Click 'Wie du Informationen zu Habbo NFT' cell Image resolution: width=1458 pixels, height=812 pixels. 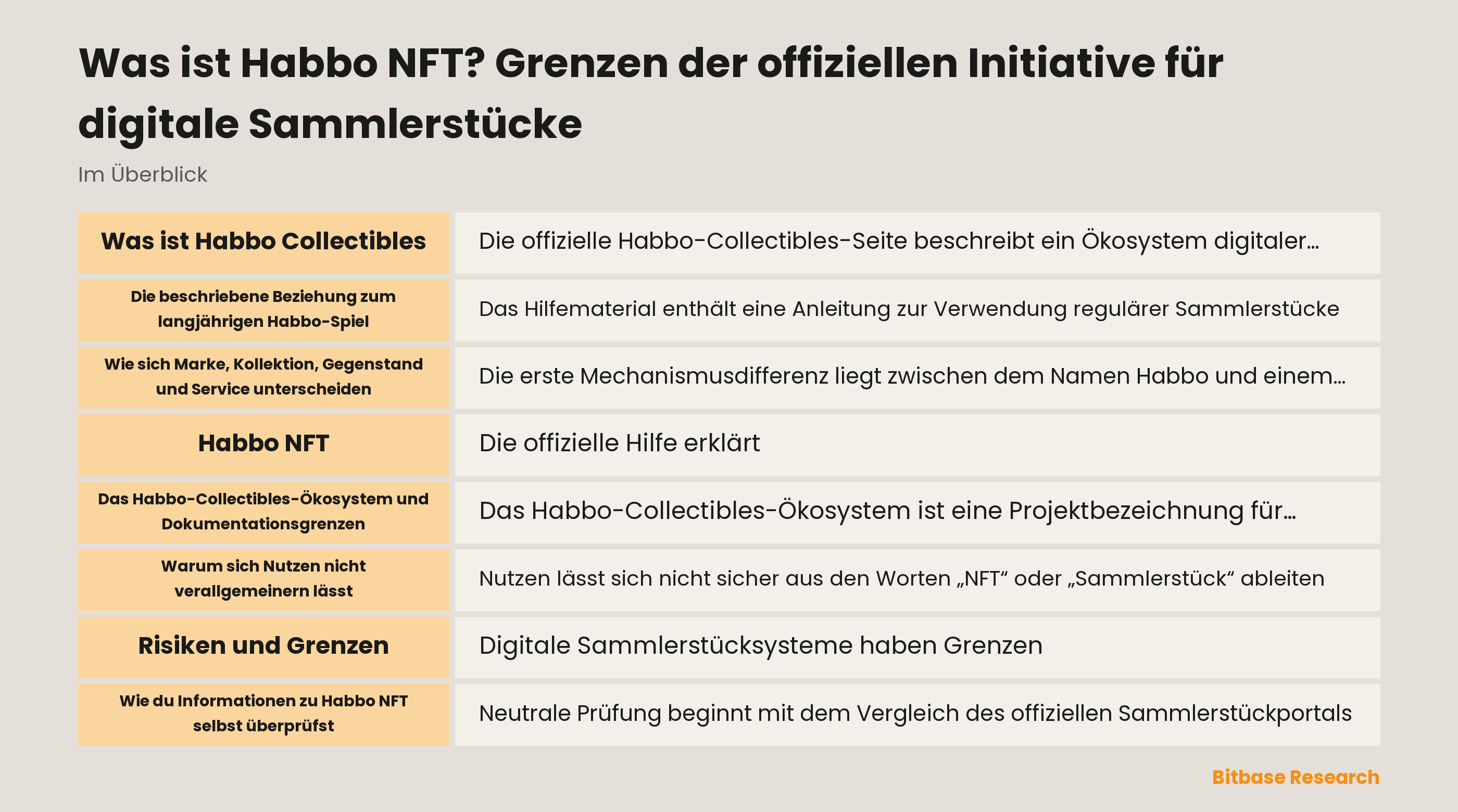(x=263, y=714)
